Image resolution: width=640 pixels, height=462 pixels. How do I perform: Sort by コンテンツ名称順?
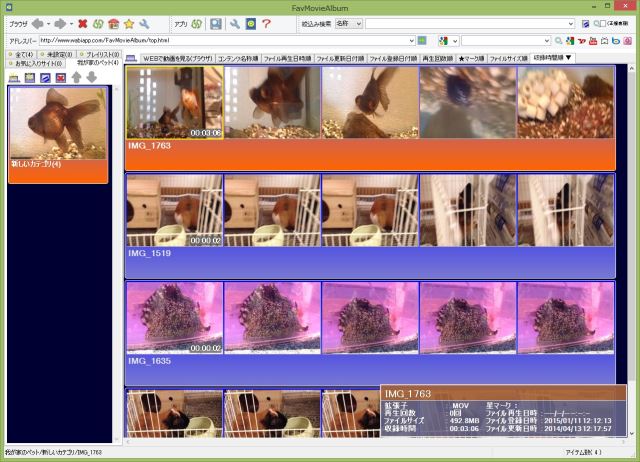[238, 59]
